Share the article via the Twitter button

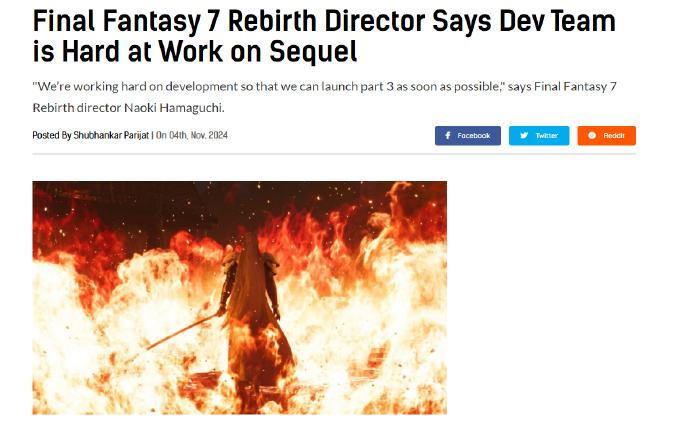point(539,136)
